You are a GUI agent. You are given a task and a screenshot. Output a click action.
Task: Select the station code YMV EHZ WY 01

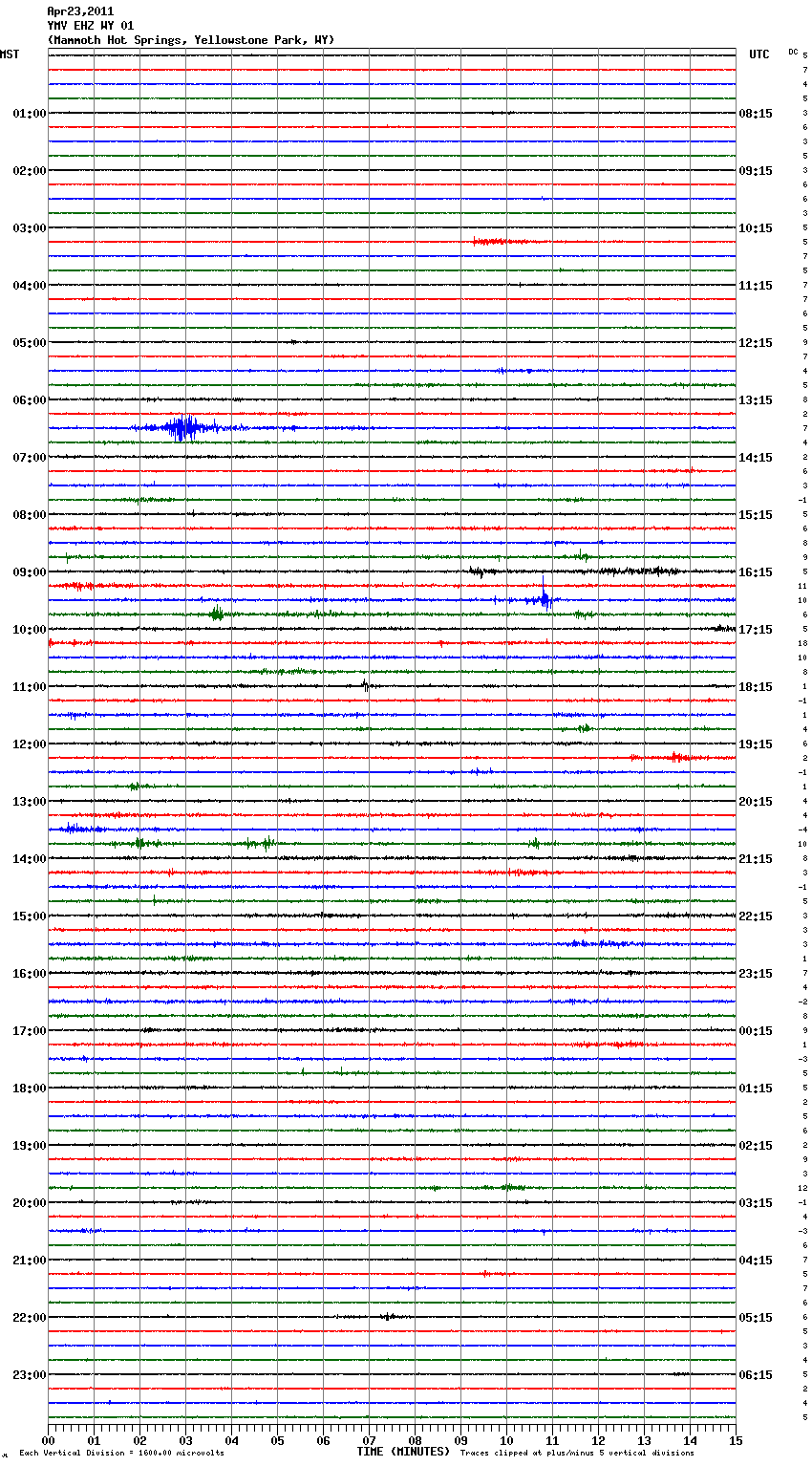click(91, 26)
